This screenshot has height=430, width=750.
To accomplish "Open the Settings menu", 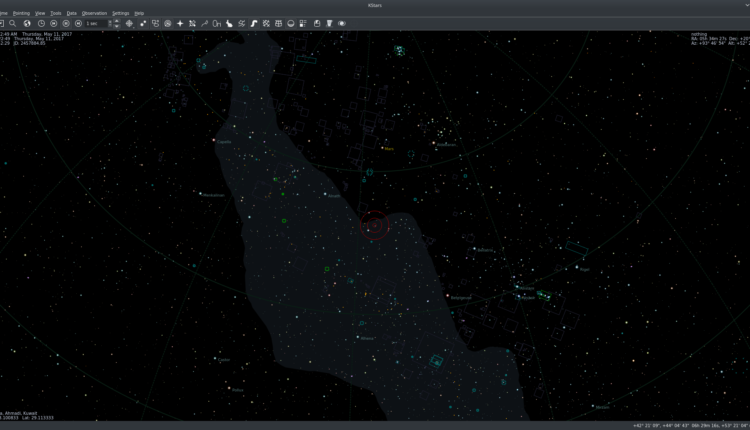I will (x=120, y=13).
